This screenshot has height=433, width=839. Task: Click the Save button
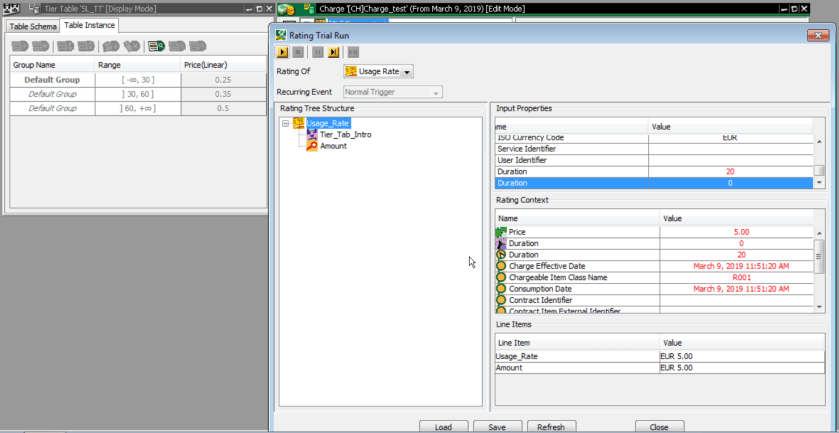pyautogui.click(x=496, y=427)
